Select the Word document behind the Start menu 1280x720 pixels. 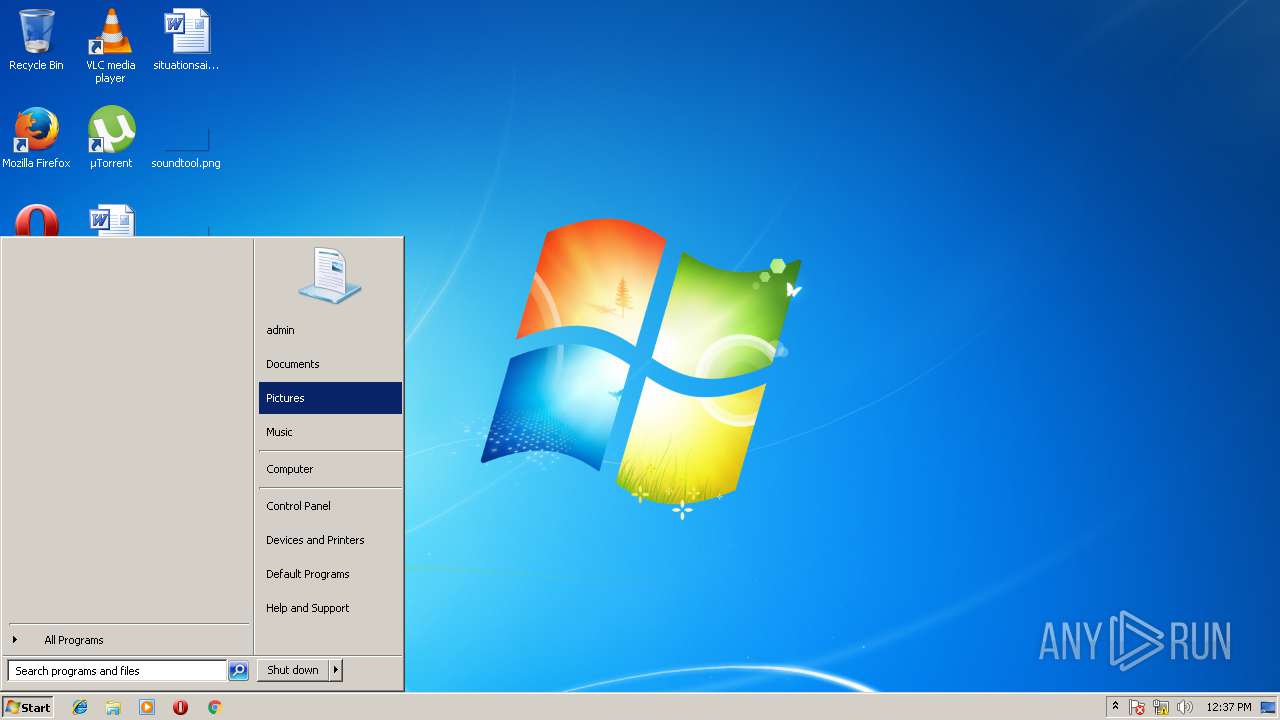click(111, 220)
